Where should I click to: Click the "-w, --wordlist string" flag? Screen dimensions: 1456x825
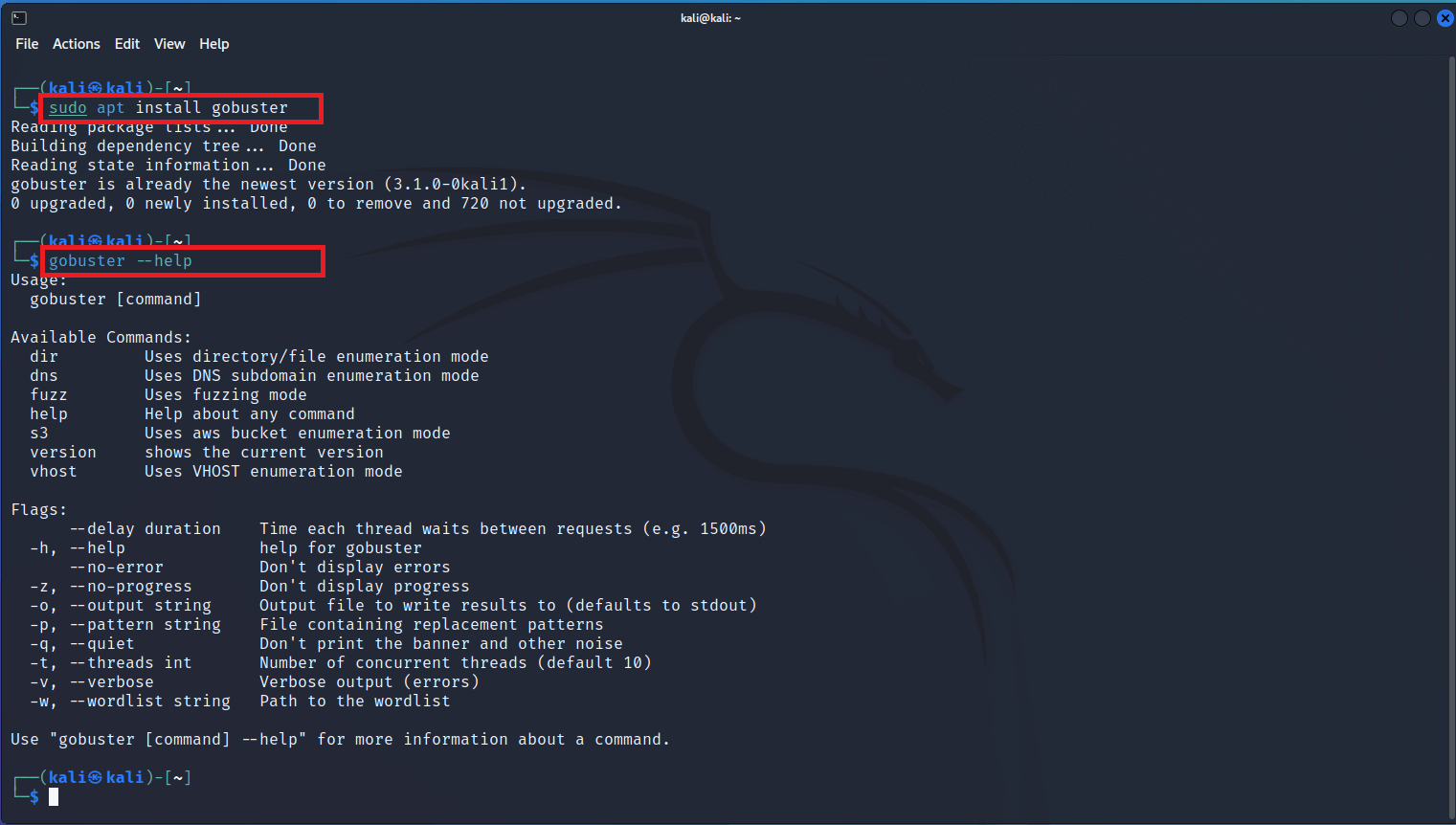130,702
